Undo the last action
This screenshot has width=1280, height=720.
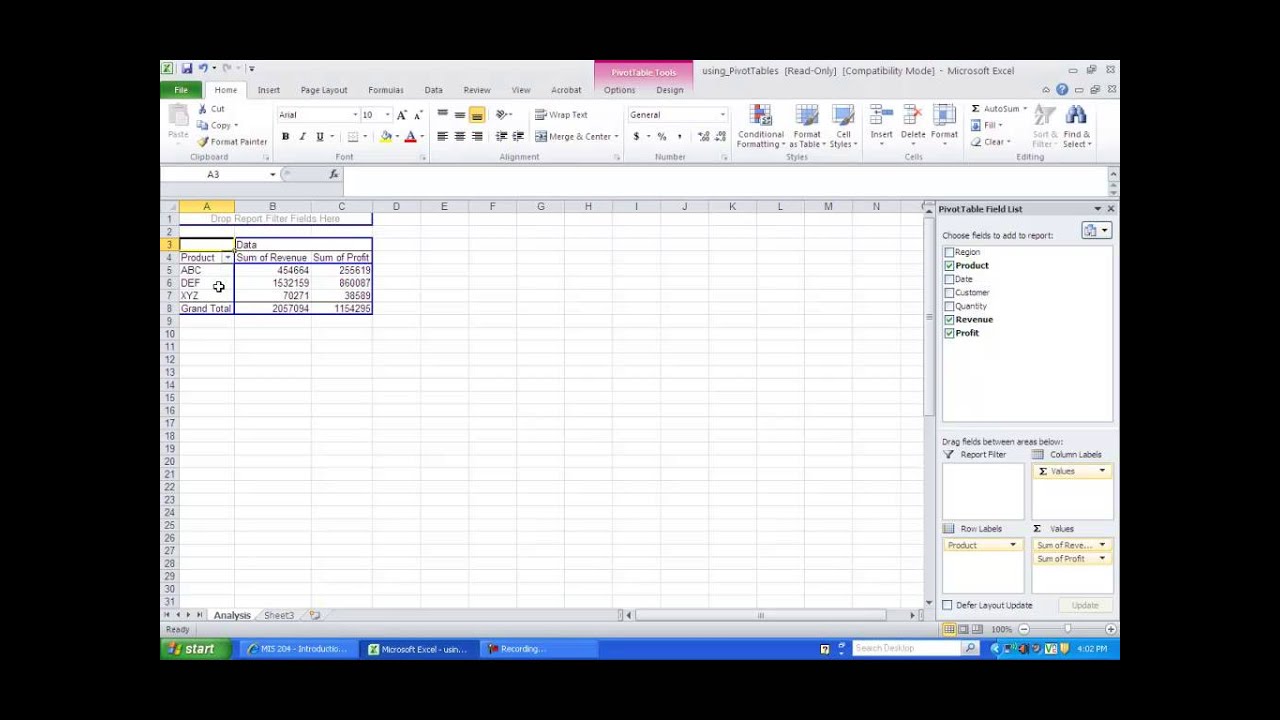[x=203, y=69]
